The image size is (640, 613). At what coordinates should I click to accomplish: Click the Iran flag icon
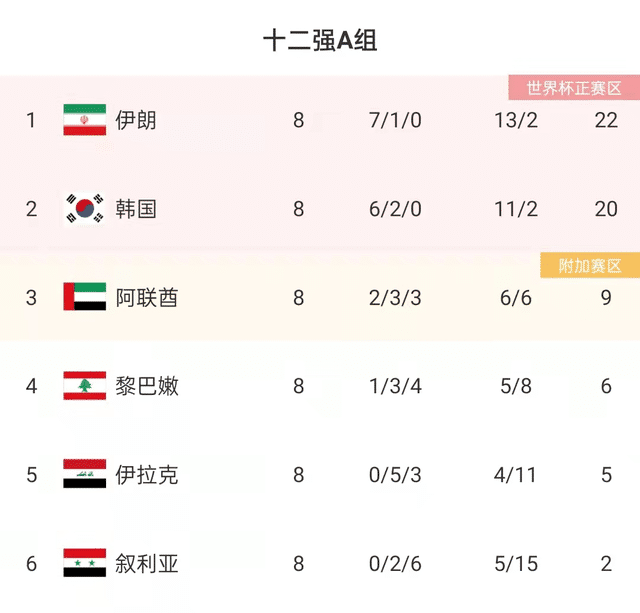click(84, 120)
